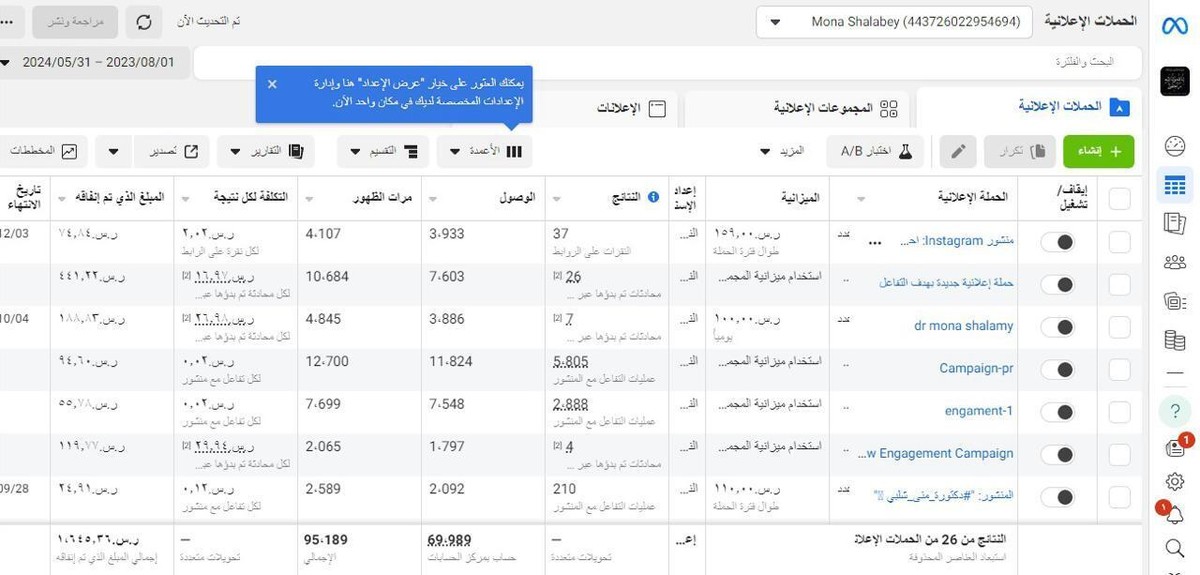The height and width of the screenshot is (575, 1200).
Task: Open the news icon with red badge above the gear
Action: (1175, 447)
